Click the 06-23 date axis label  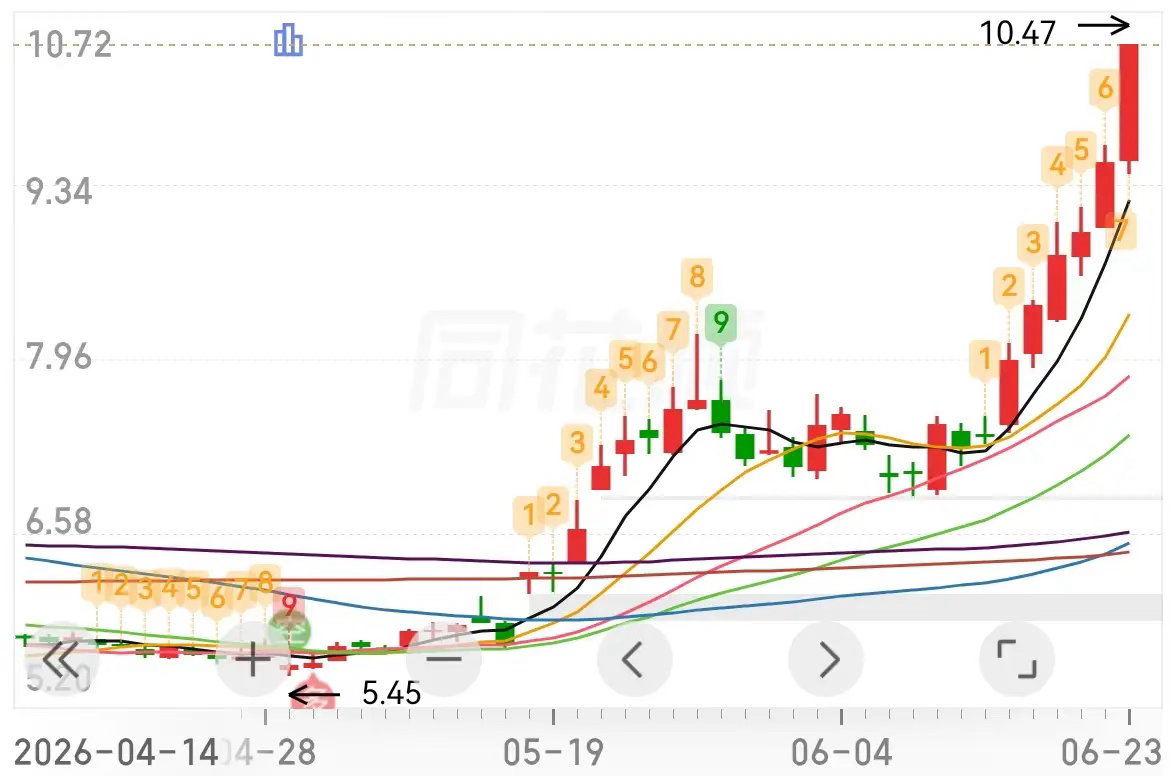click(1112, 752)
